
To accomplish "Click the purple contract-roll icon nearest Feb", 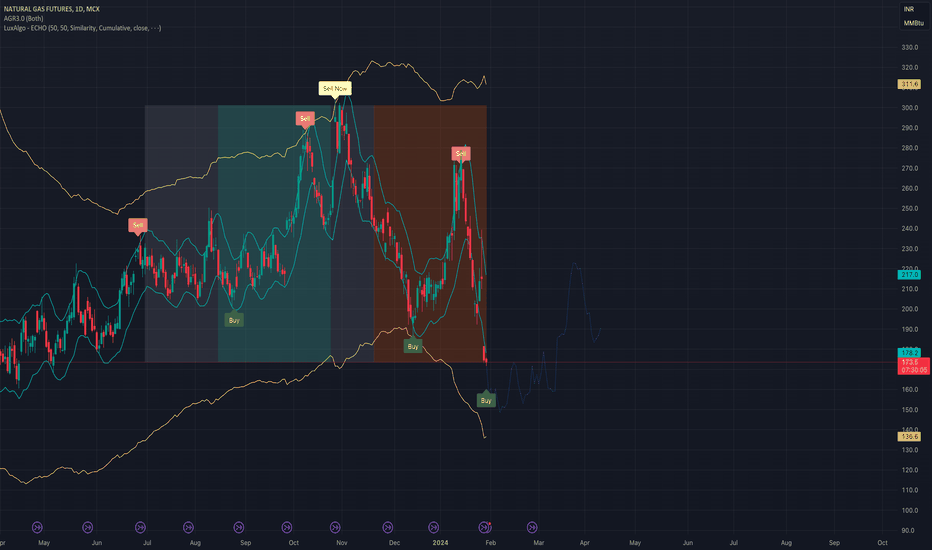I will [484, 527].
